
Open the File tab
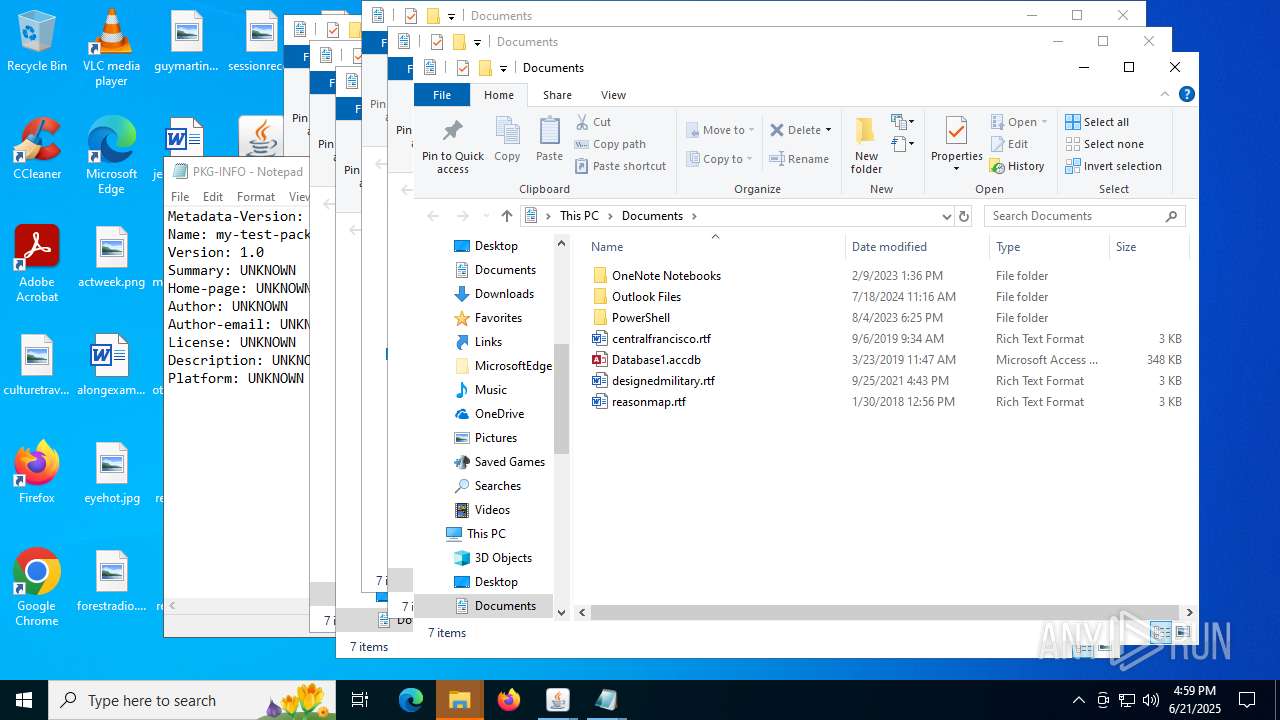click(442, 95)
